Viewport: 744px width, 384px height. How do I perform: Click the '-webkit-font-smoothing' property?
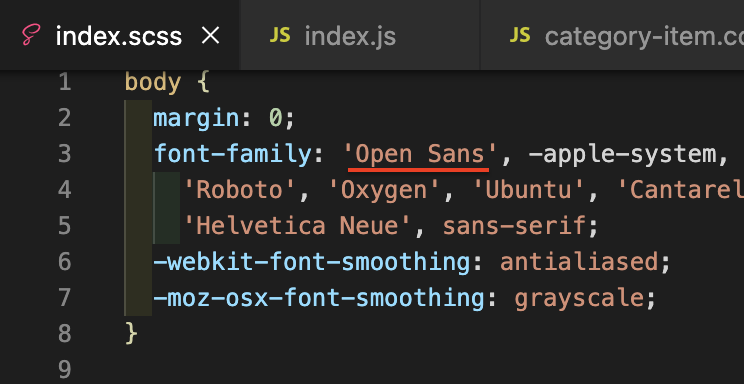click(x=311, y=262)
